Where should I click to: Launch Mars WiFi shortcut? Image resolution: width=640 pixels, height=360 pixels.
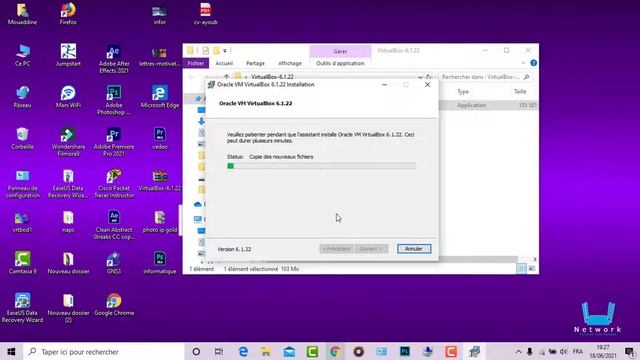coord(68,97)
